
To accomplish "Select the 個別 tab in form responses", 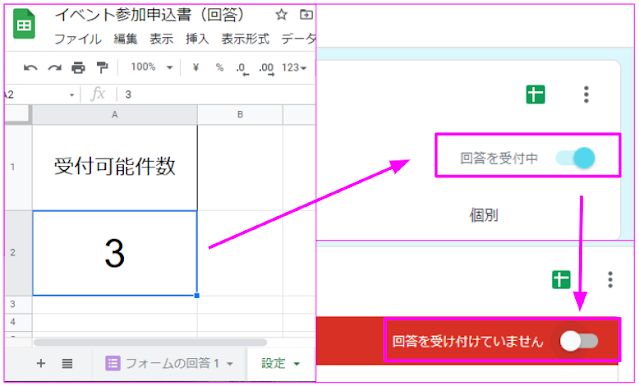I will (484, 215).
